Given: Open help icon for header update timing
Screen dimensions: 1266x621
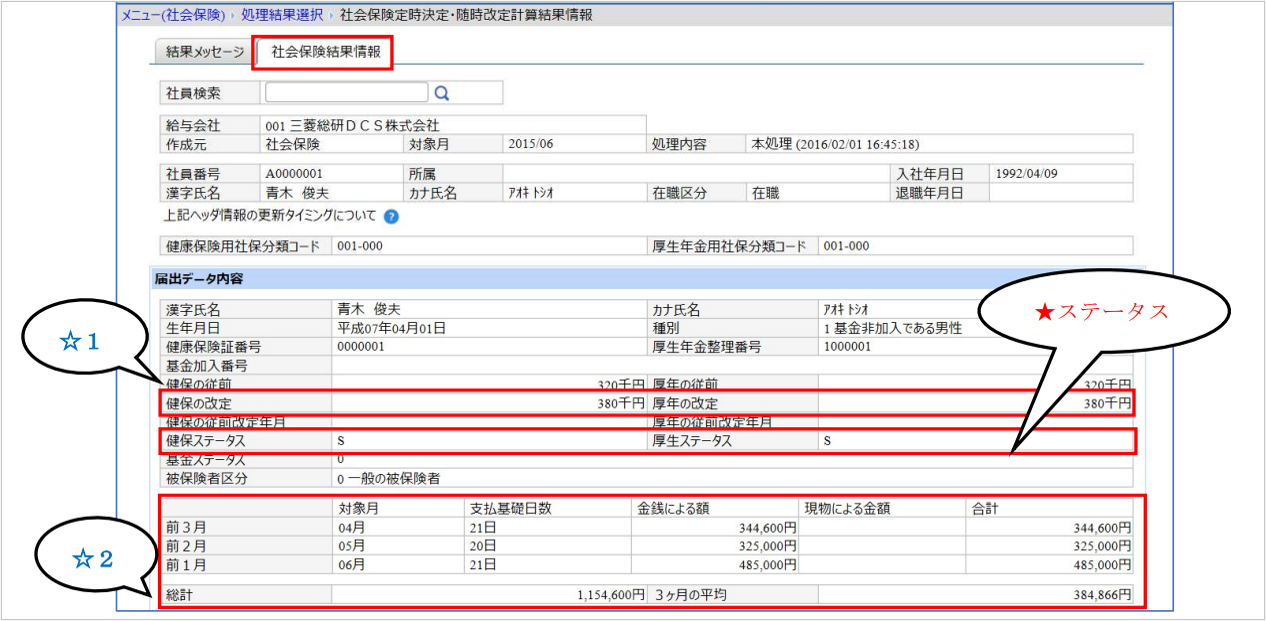Looking at the screenshot, I should (x=391, y=216).
